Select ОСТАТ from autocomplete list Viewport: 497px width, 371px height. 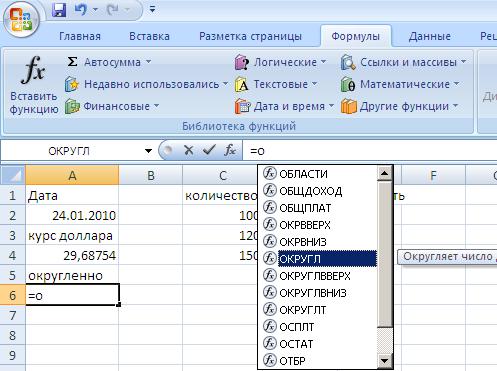click(320, 344)
